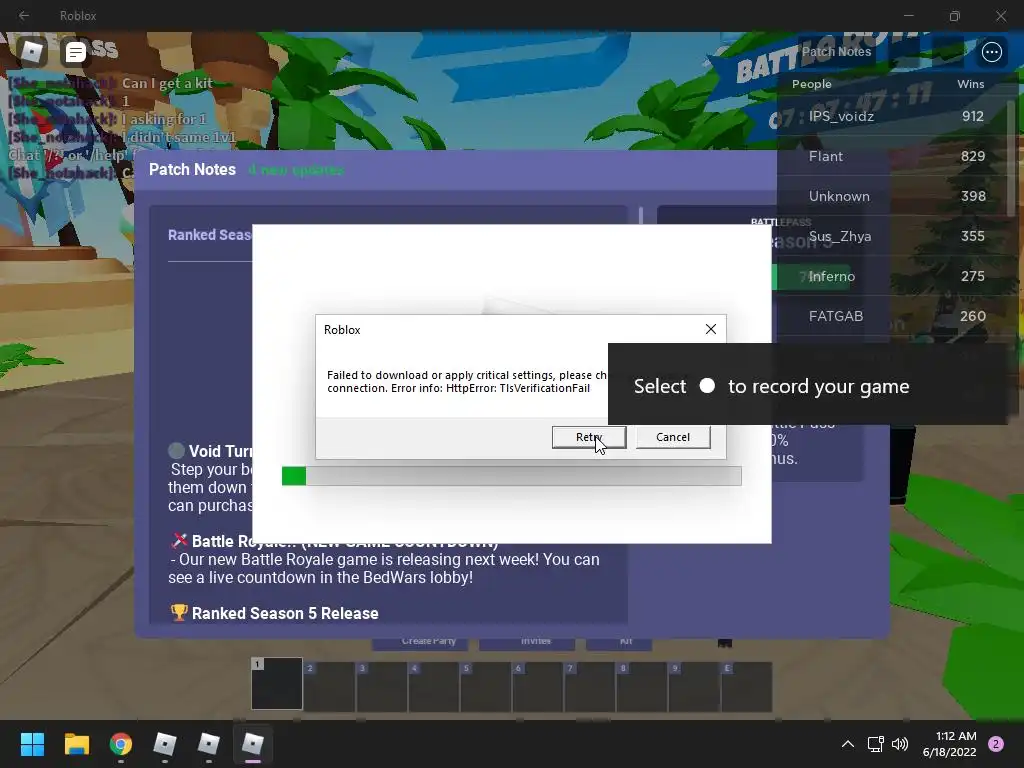Click the Retry button in Roblox error dialog
Image resolution: width=1024 pixels, height=768 pixels.
click(588, 437)
